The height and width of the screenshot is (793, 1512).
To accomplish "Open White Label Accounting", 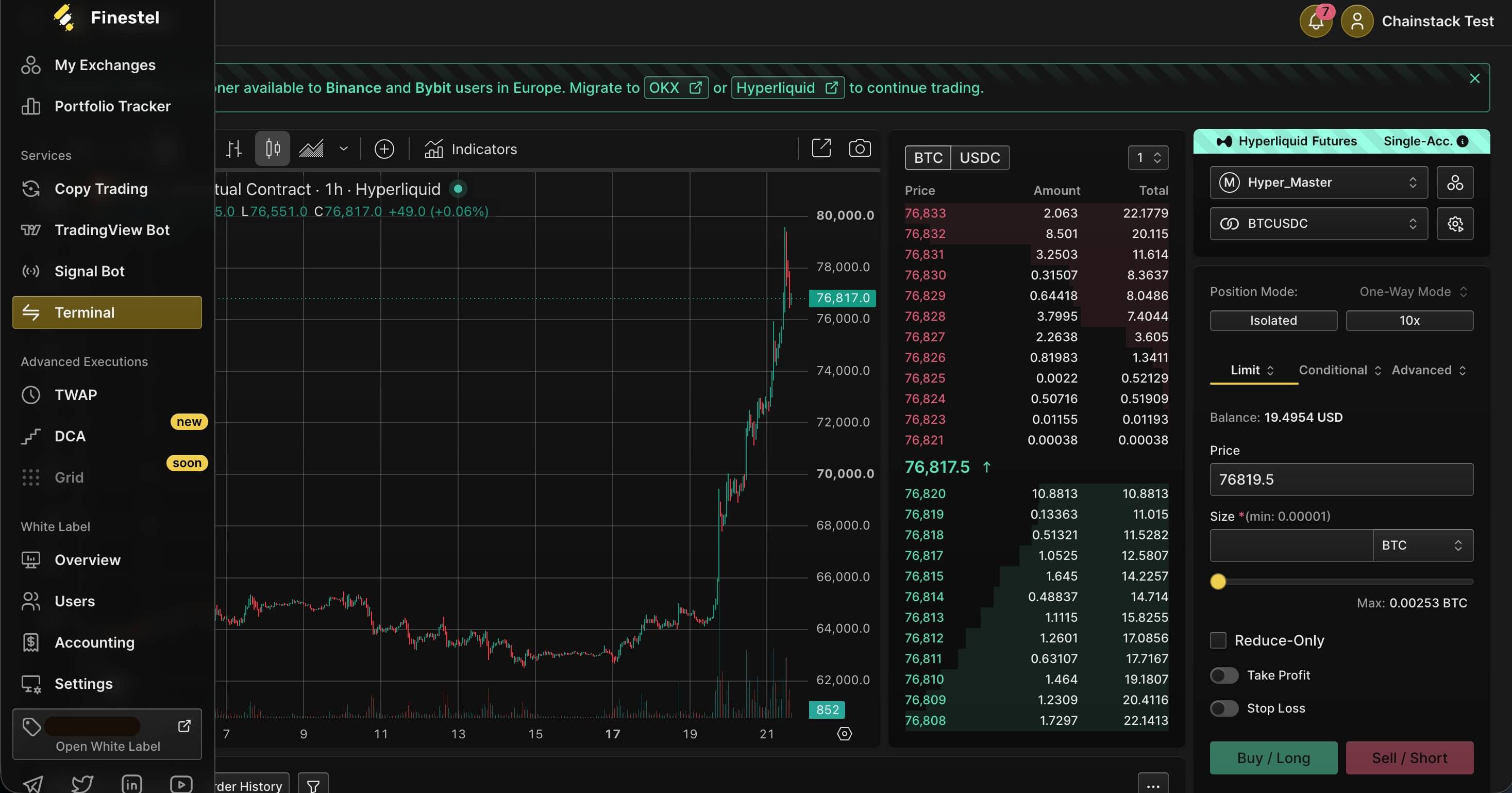I will (107, 642).
